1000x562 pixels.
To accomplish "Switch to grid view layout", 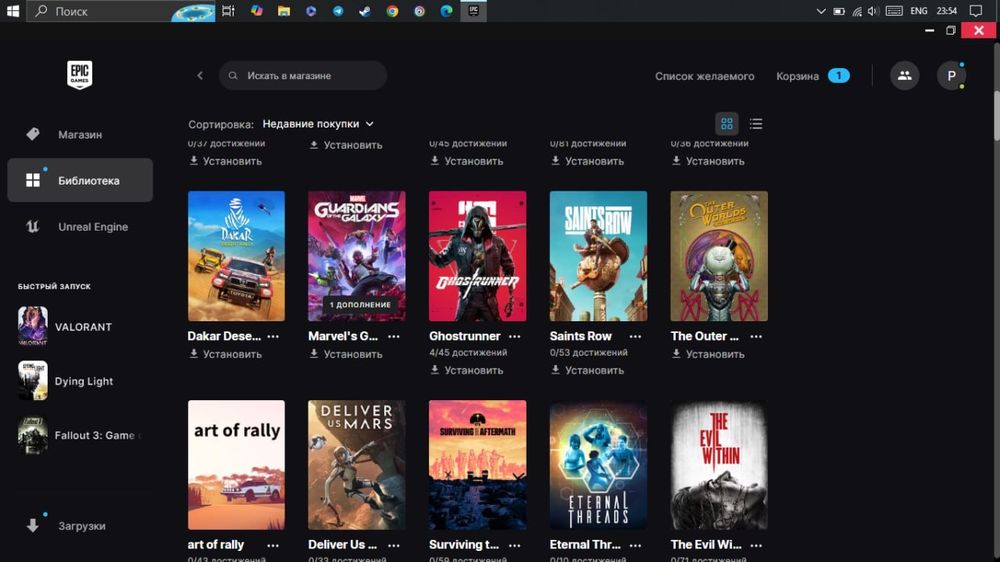I will tap(726, 124).
